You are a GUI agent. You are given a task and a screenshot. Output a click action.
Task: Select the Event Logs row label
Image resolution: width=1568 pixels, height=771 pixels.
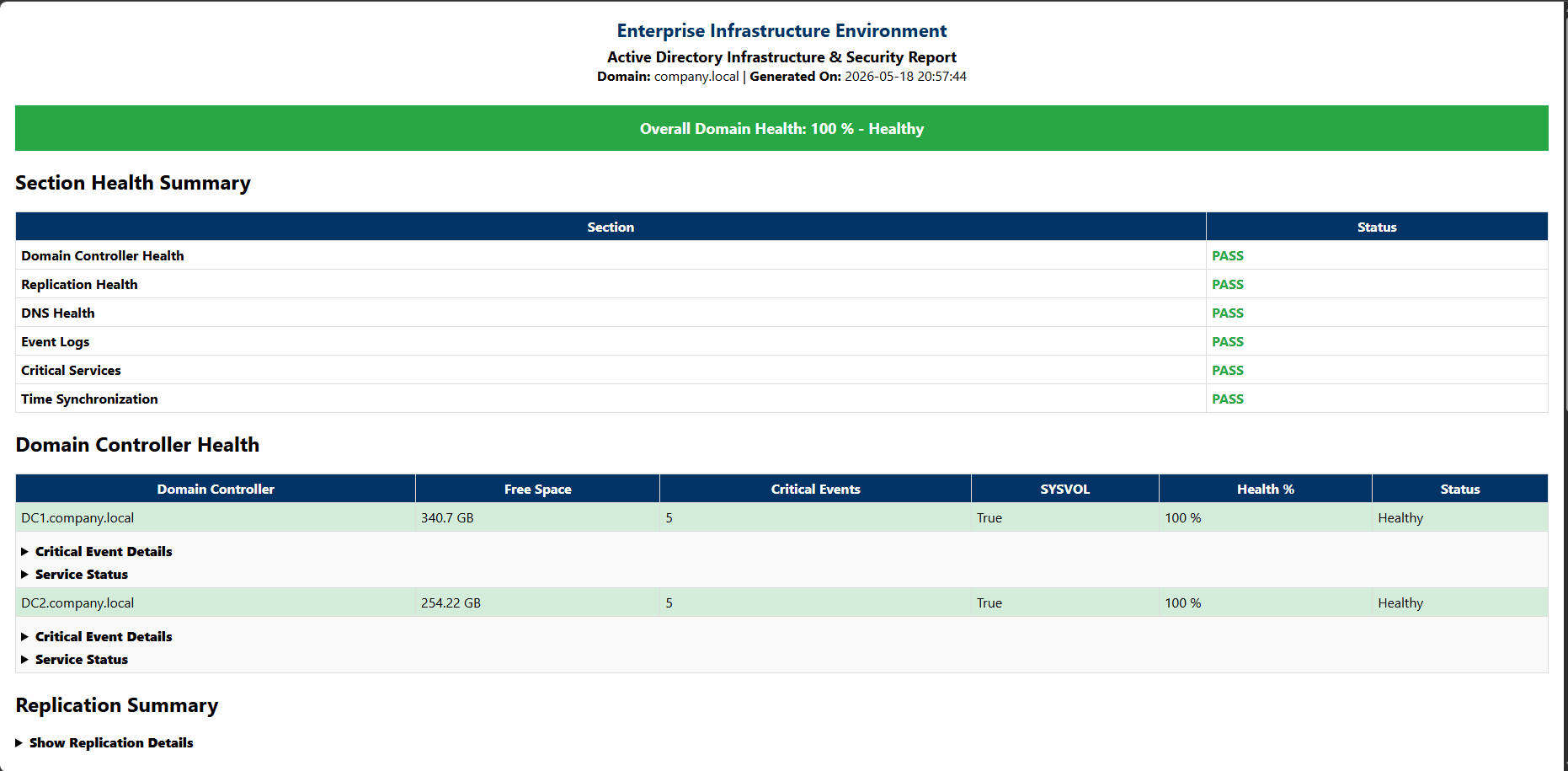56,341
